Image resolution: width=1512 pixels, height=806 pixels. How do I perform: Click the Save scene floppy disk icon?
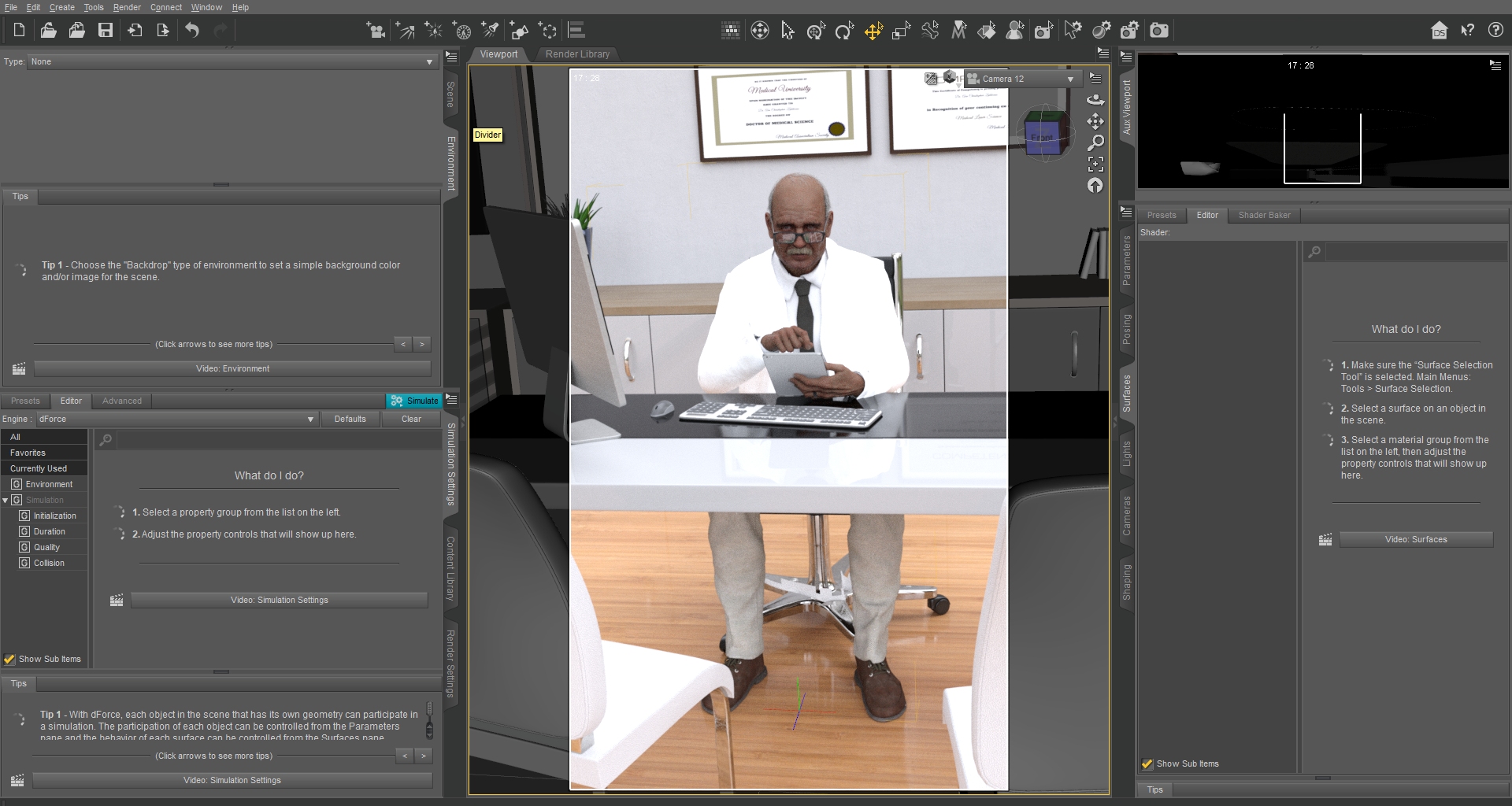(106, 31)
